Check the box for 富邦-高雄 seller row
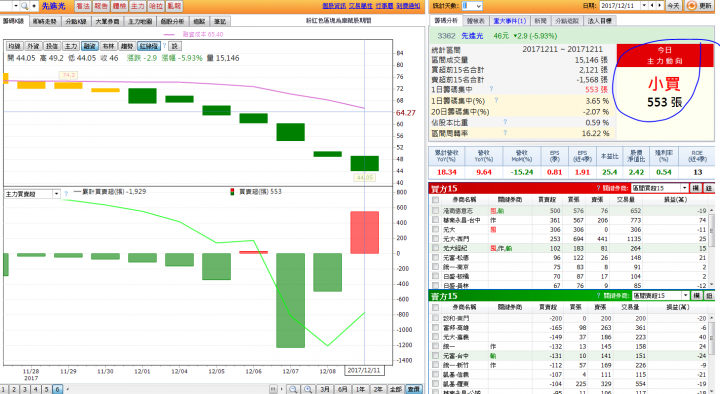This screenshot has height=394, width=720. coord(435,327)
